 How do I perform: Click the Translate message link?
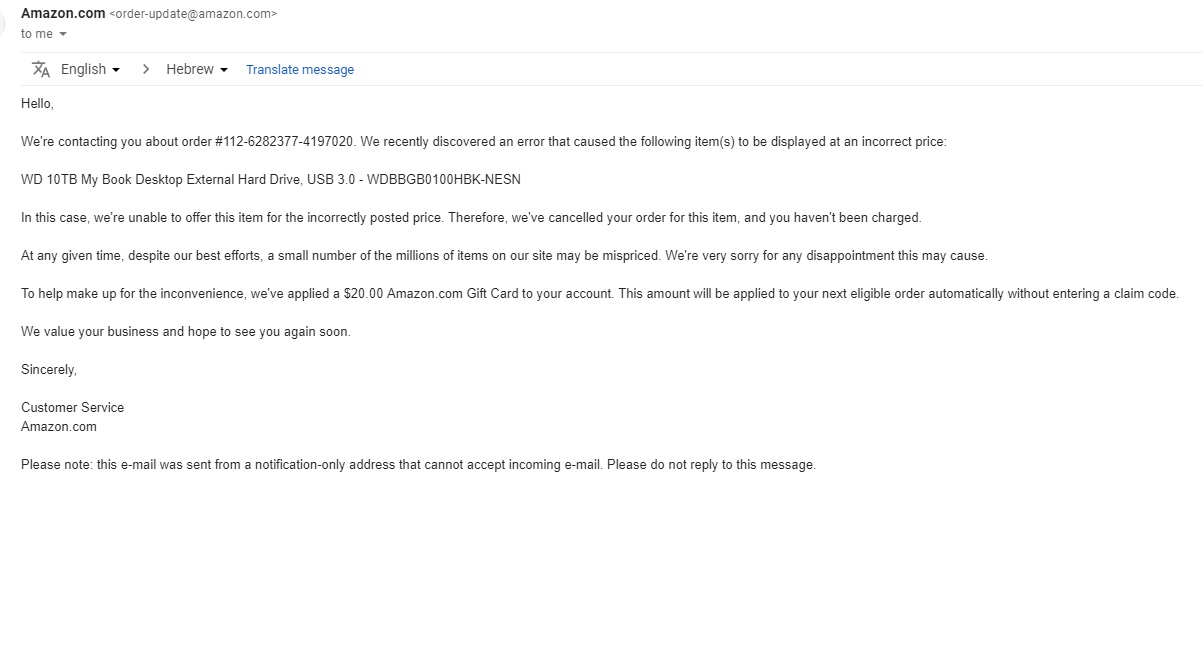(x=300, y=70)
